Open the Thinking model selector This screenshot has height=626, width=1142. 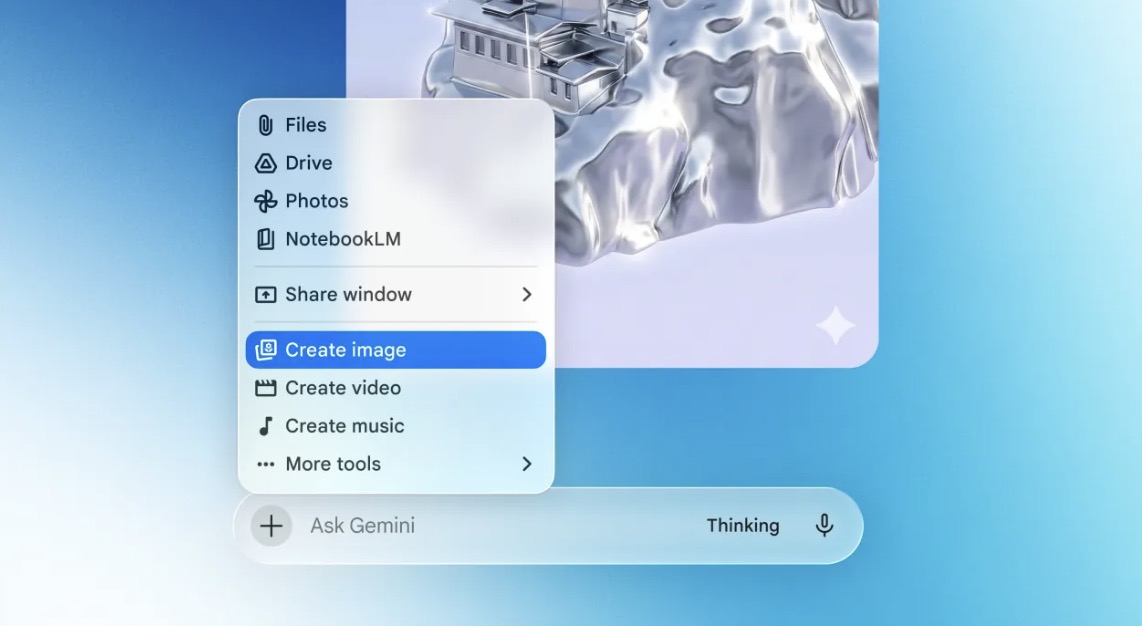tap(742, 526)
